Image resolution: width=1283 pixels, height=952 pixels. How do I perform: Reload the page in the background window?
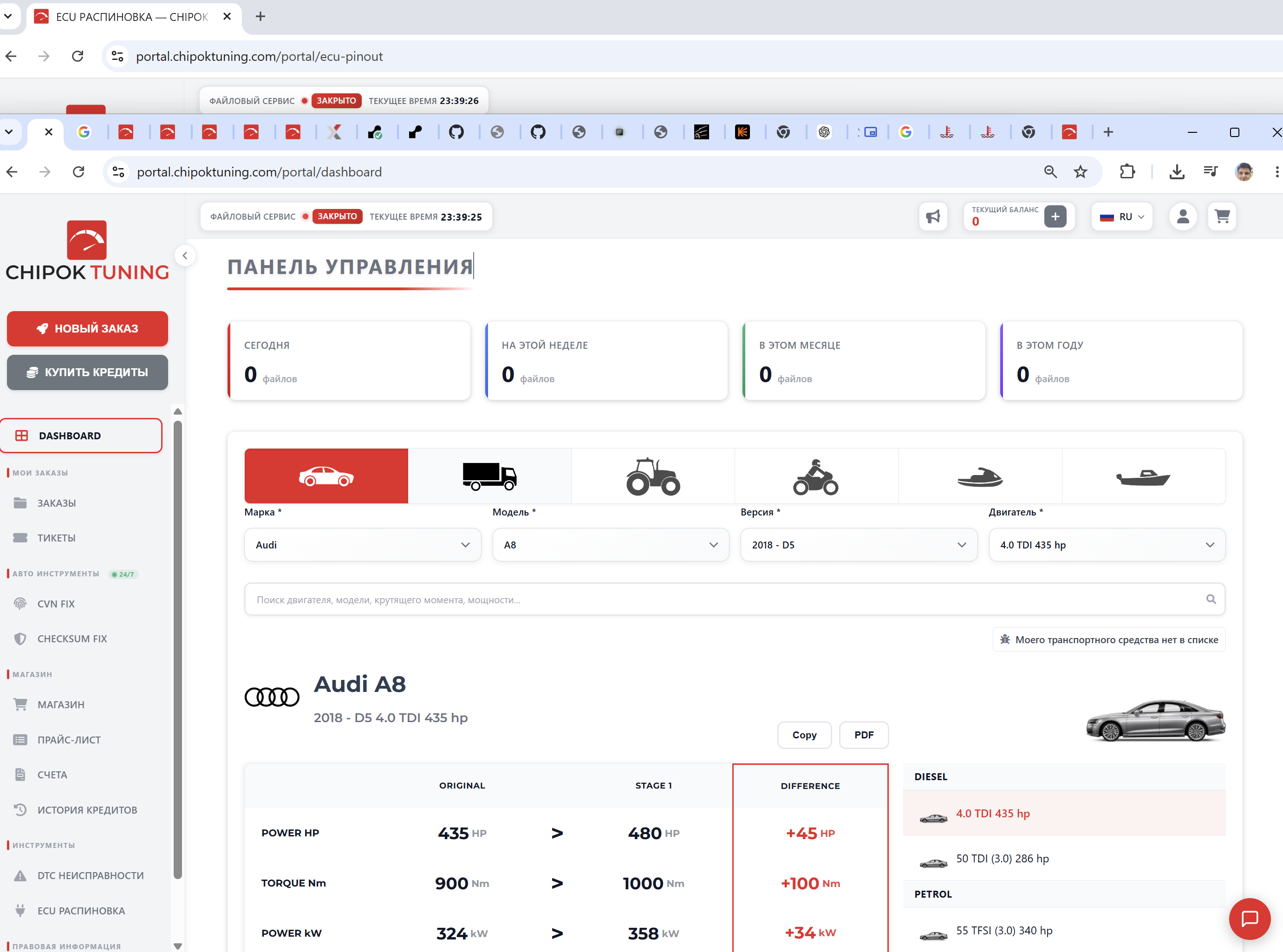coord(77,56)
